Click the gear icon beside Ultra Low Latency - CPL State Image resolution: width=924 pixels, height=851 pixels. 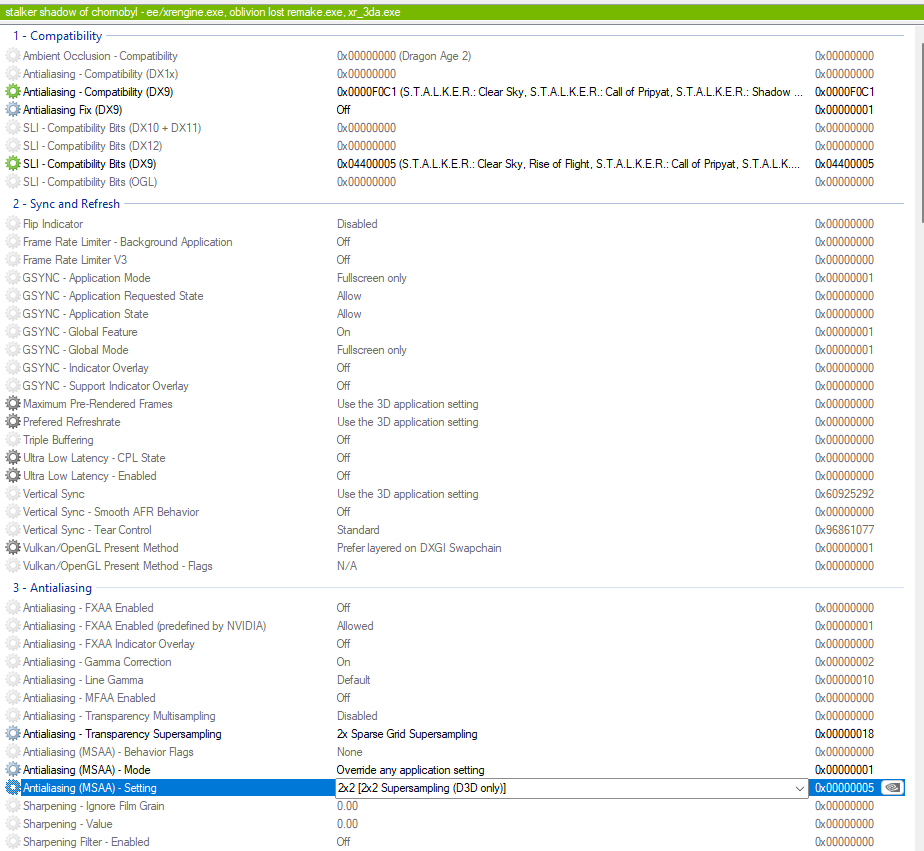click(x=13, y=458)
